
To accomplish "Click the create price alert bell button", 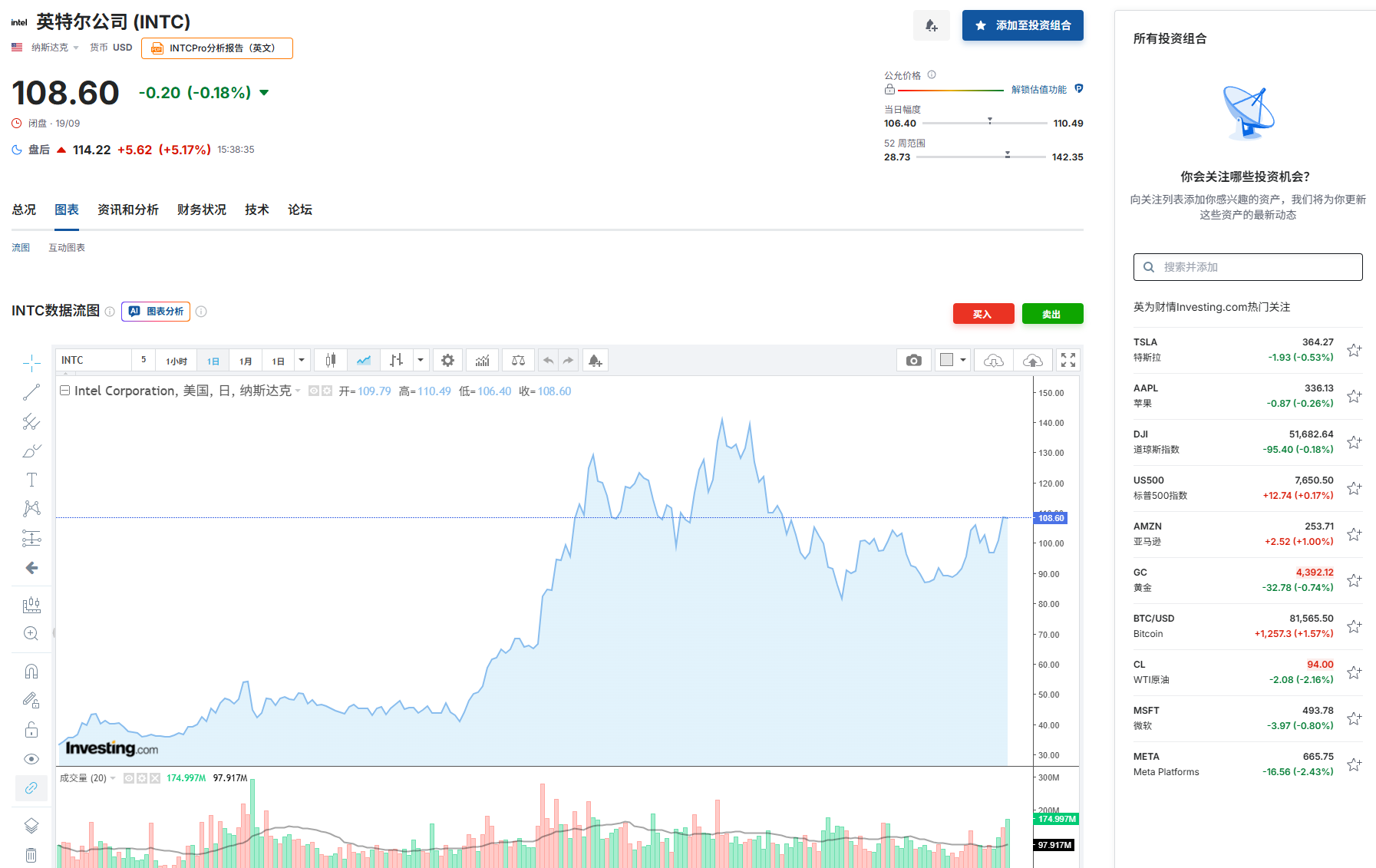I will pos(932,25).
